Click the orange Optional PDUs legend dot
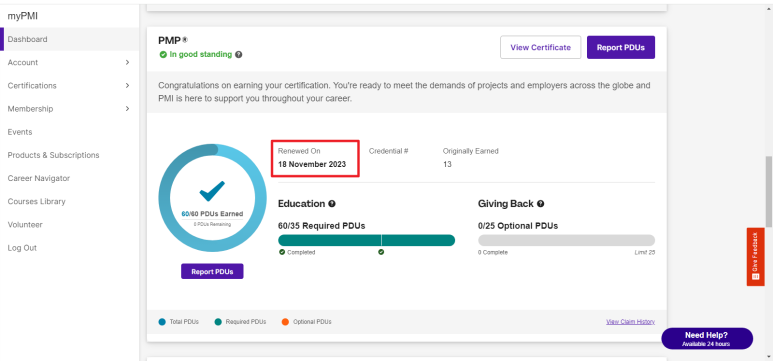 click(285, 322)
